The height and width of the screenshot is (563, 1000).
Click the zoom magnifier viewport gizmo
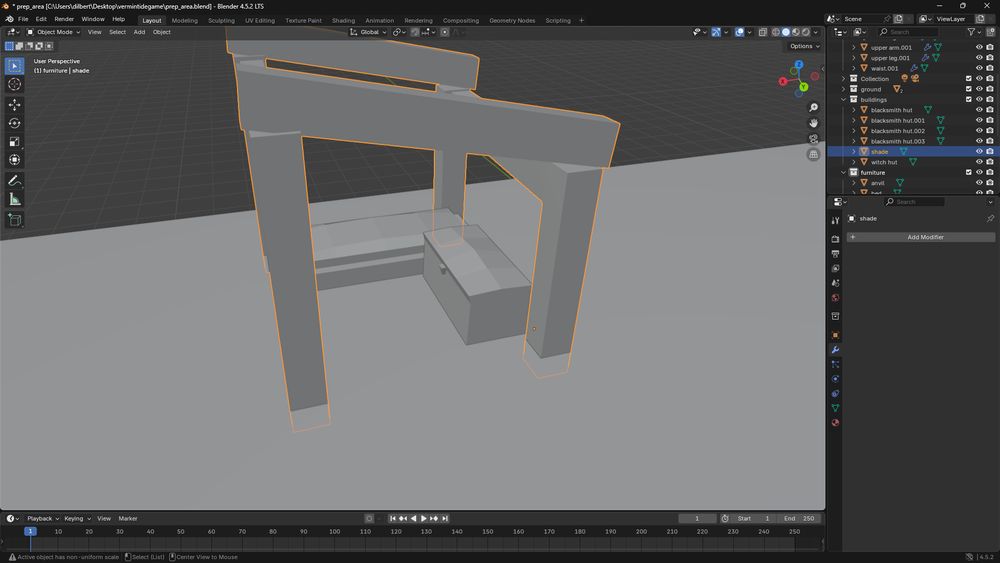(814, 107)
